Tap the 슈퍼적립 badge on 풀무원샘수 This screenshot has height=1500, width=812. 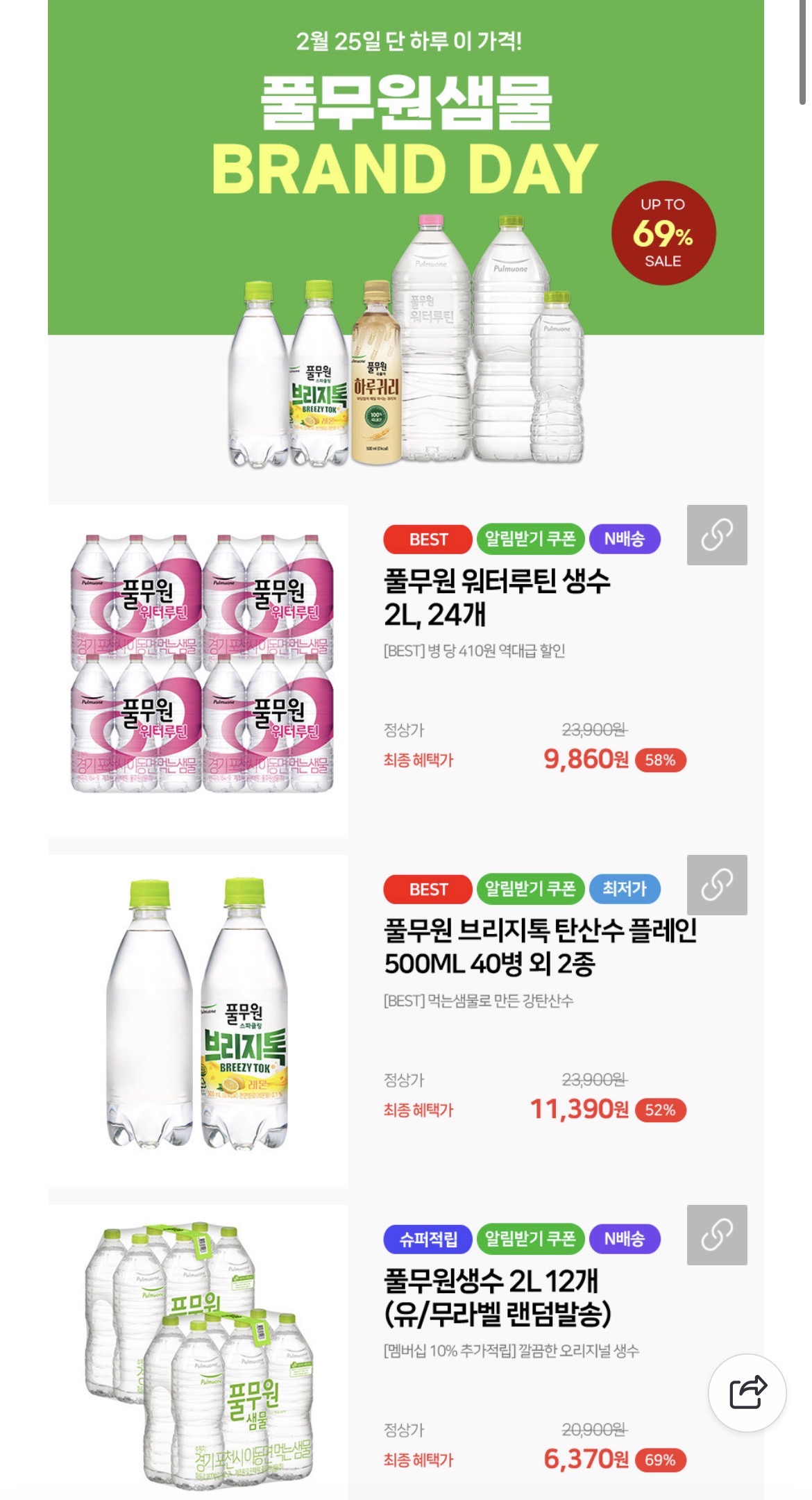tap(428, 1239)
